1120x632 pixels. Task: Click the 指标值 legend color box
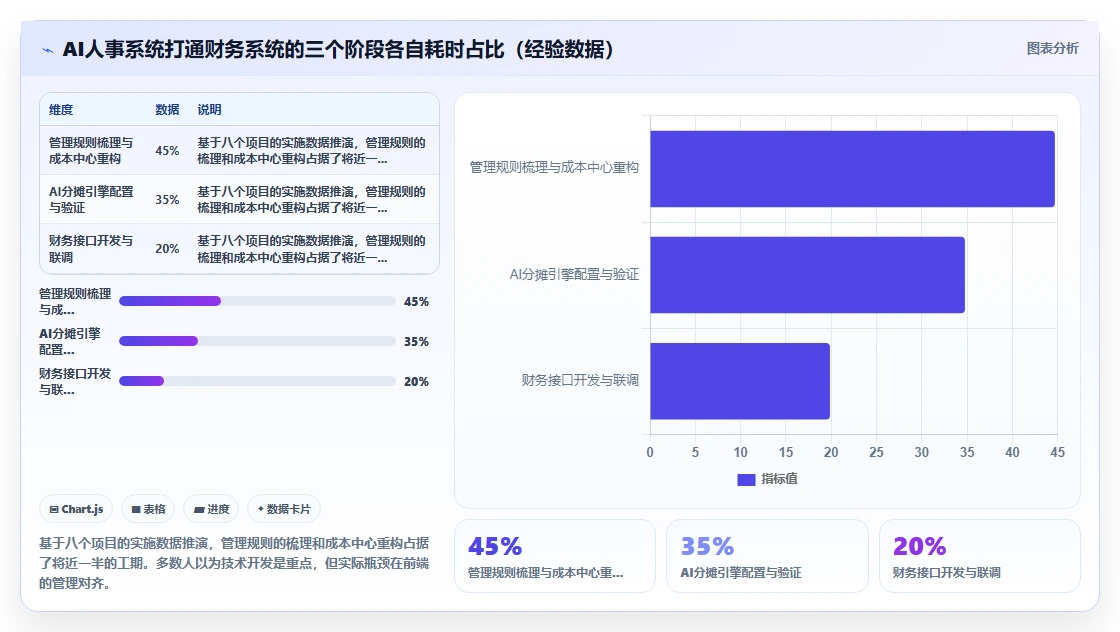point(746,480)
